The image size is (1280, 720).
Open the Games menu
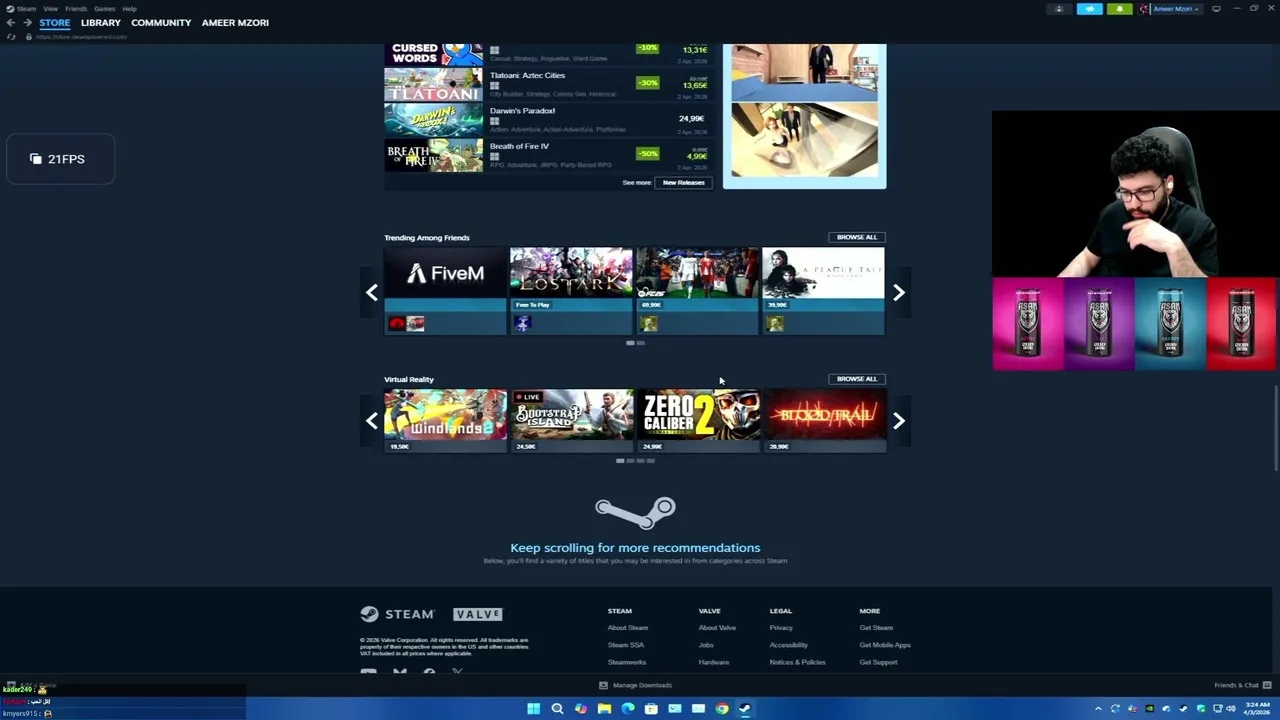pos(104,8)
